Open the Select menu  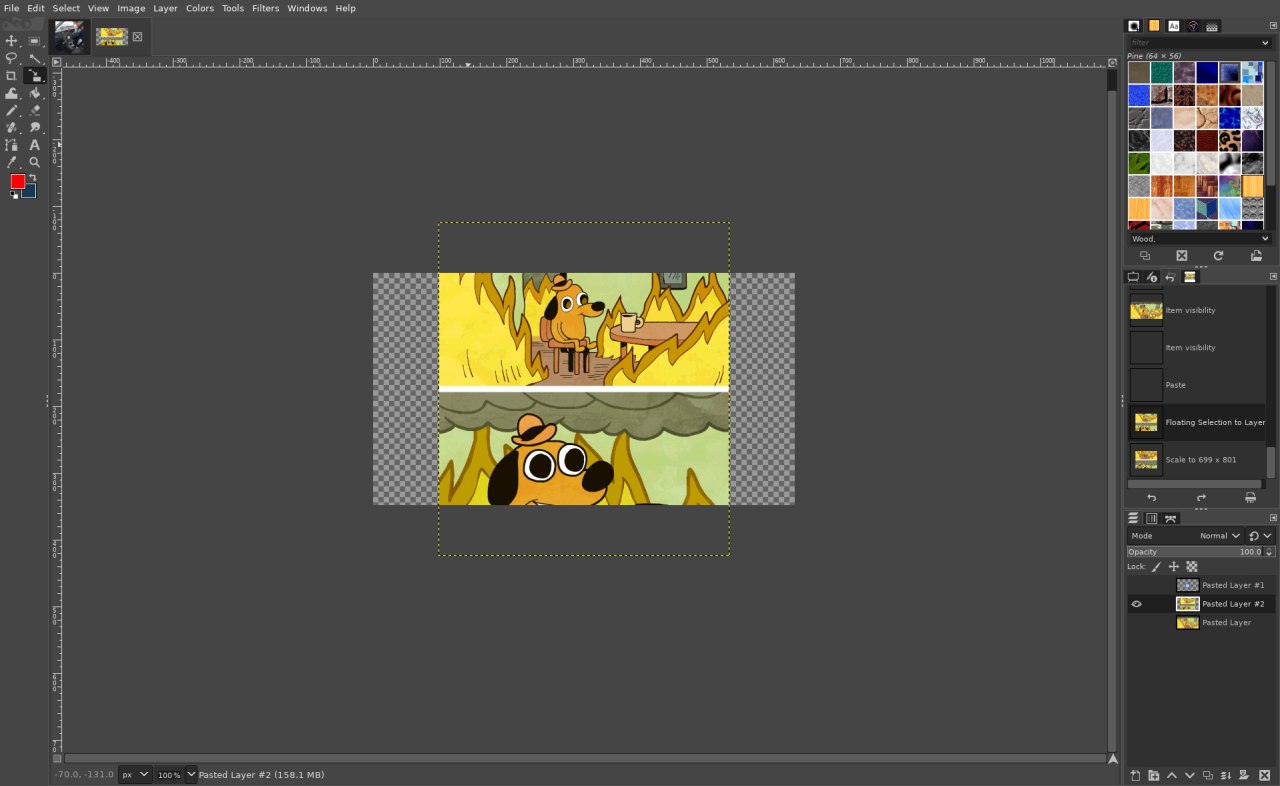[66, 8]
